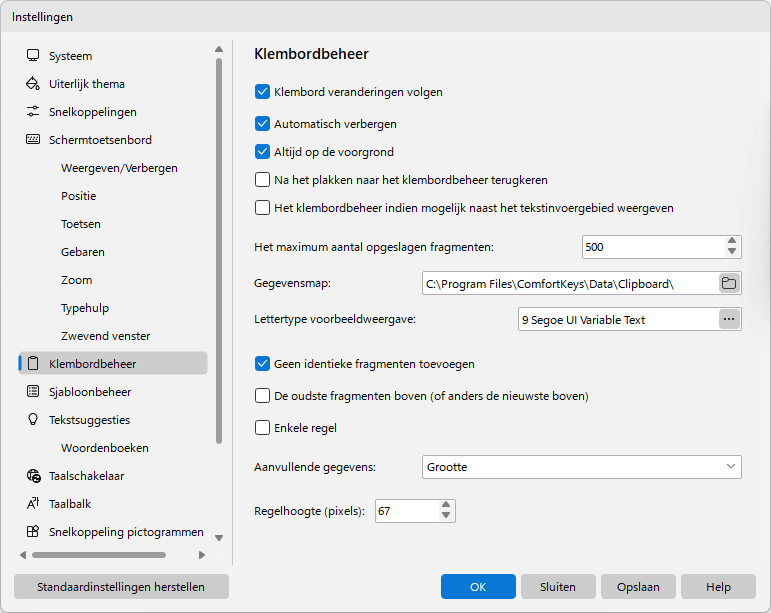Click sidebar horizontal scroll right arrow

202,555
